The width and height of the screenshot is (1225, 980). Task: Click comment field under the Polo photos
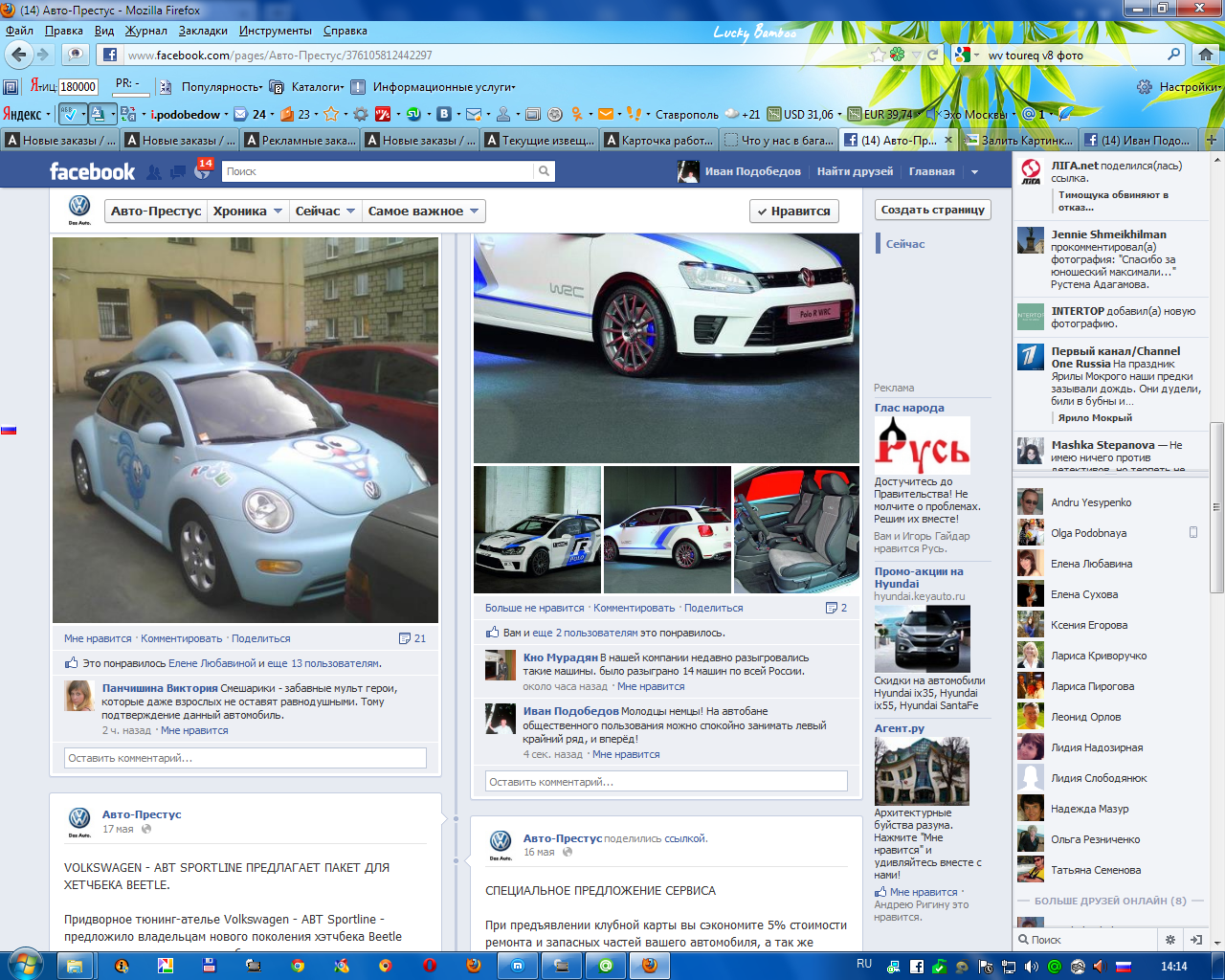[x=666, y=782]
